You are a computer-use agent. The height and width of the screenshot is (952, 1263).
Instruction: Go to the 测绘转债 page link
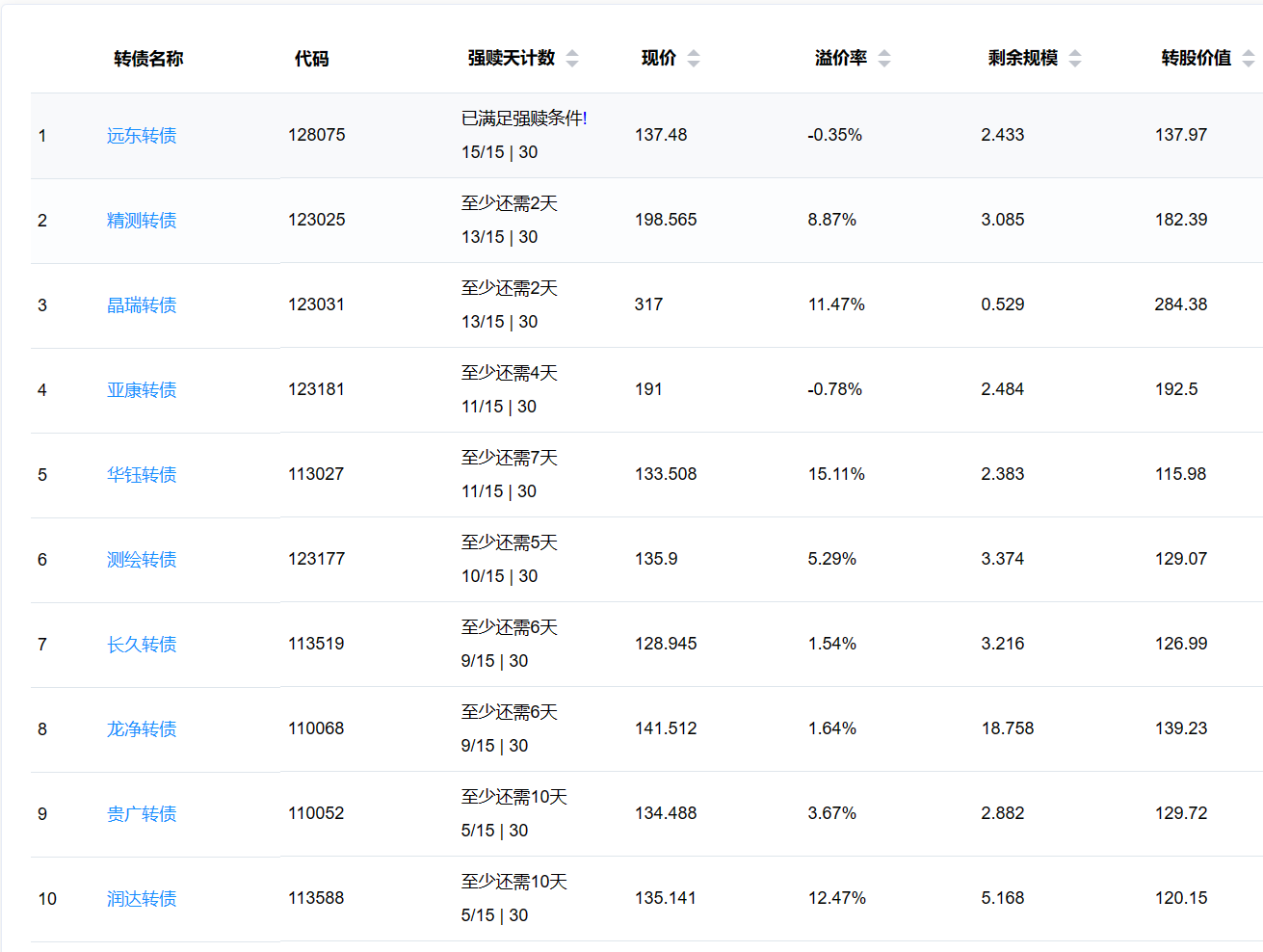tap(142, 560)
